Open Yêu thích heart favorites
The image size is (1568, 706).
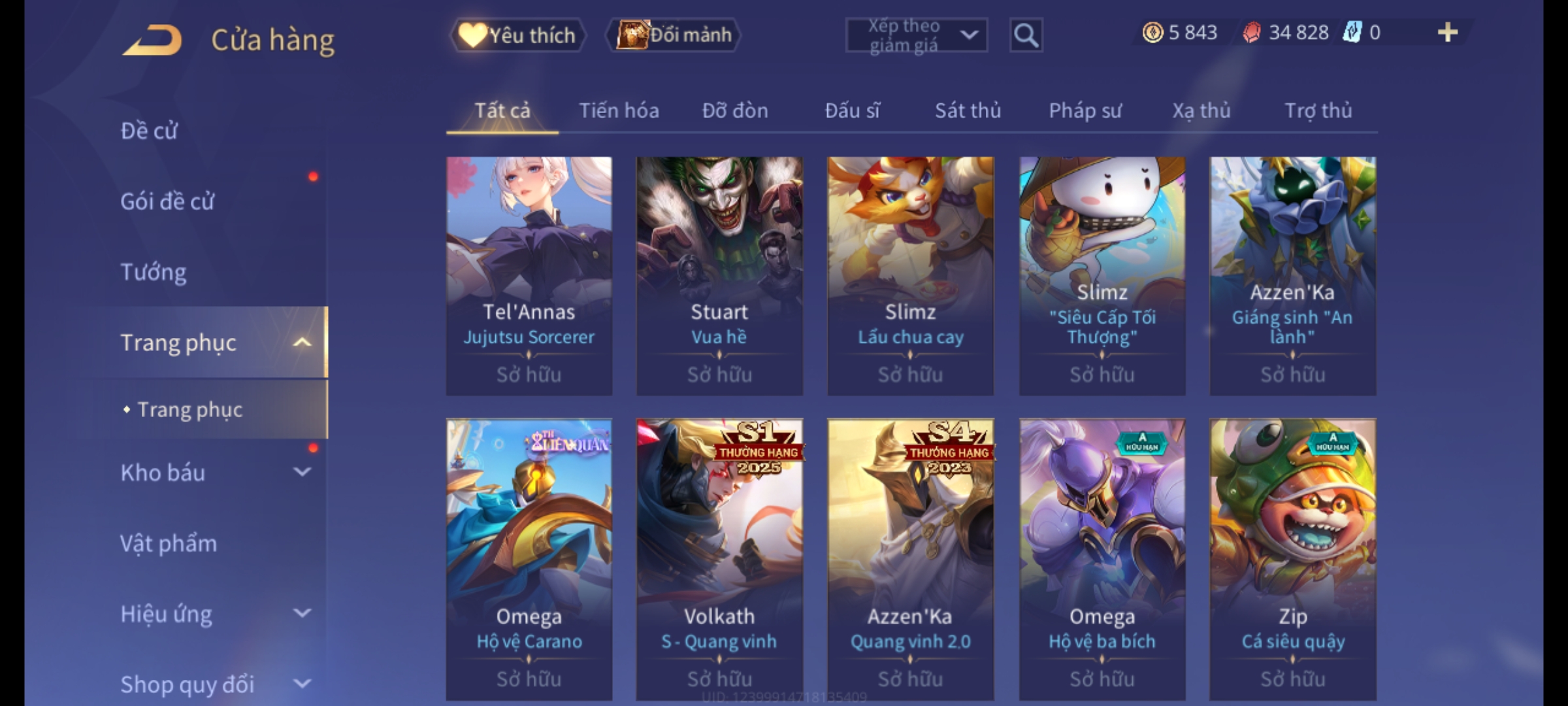click(517, 35)
